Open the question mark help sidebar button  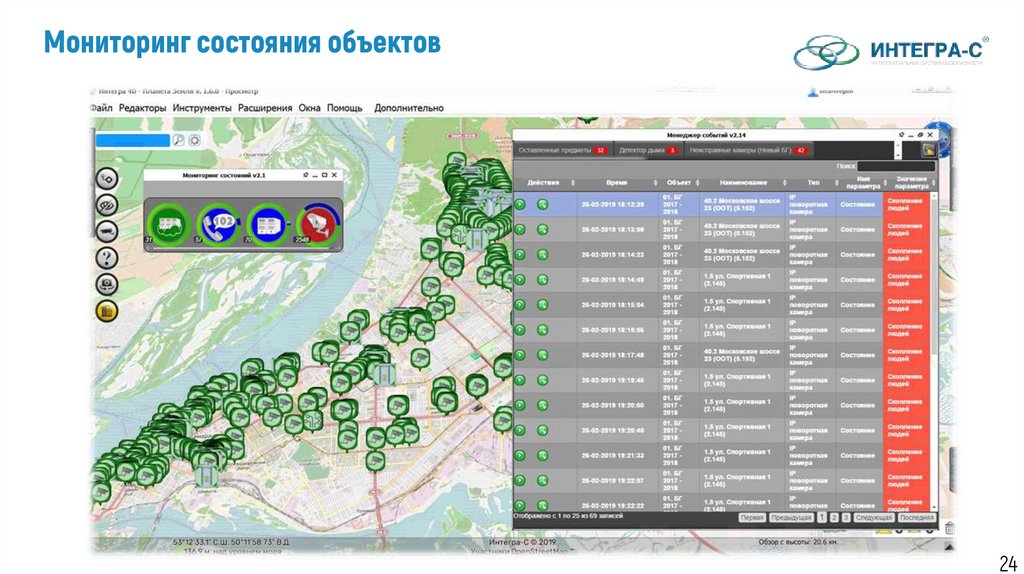point(107,258)
